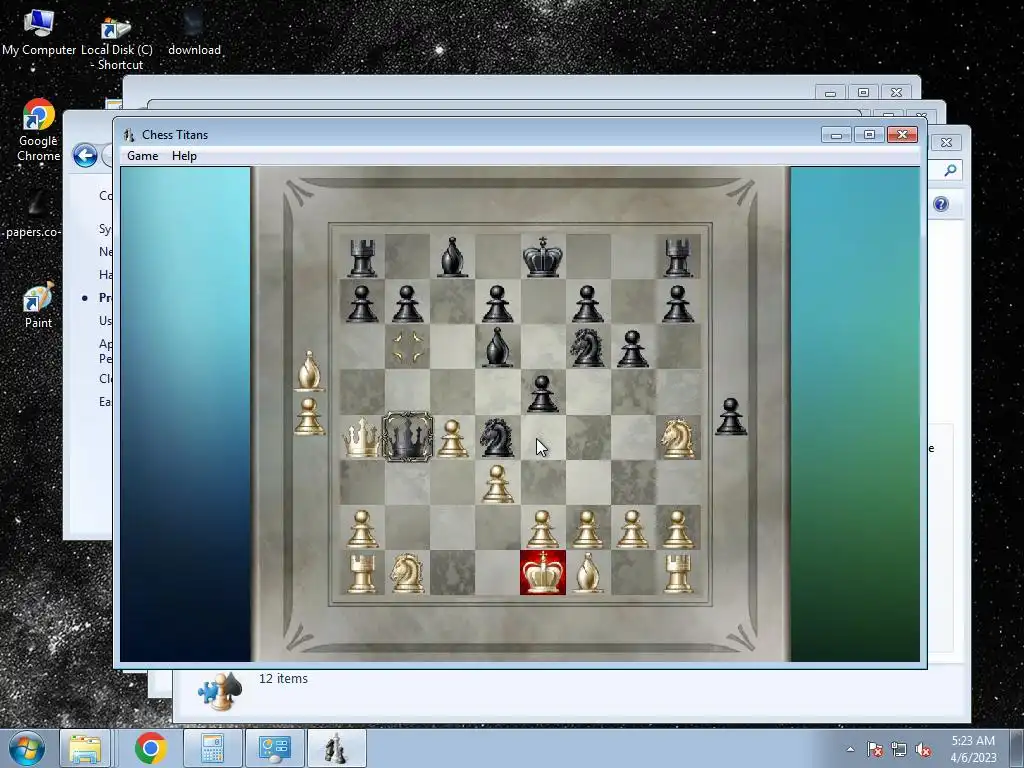Click the '12 items' status text
This screenshot has height=768, width=1024.
283,679
